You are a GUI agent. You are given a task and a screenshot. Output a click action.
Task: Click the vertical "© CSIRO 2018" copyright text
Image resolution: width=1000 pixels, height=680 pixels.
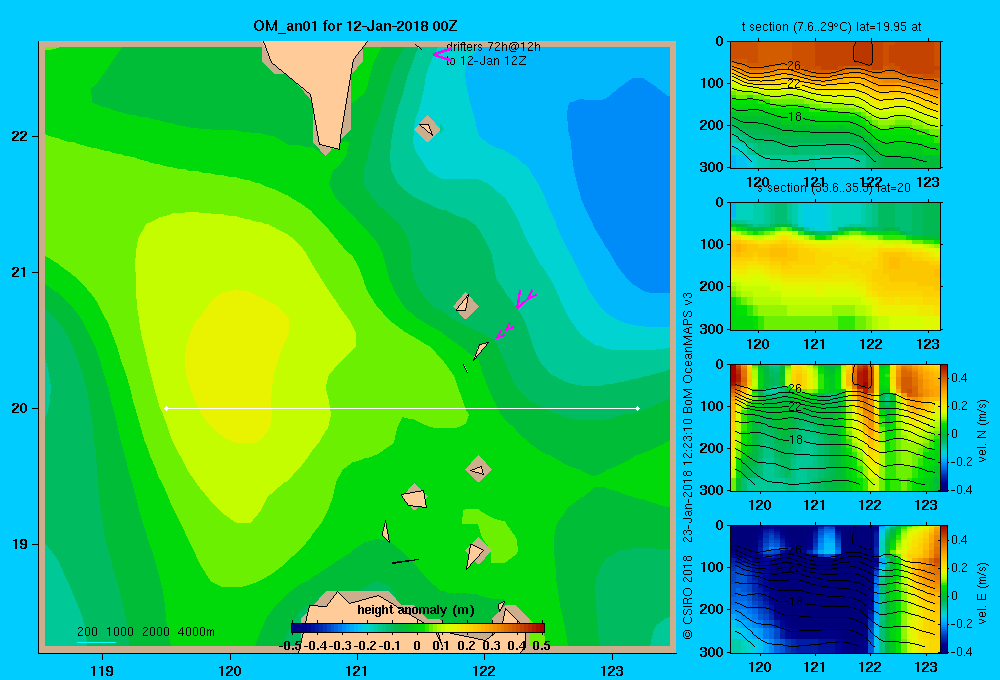[688, 597]
